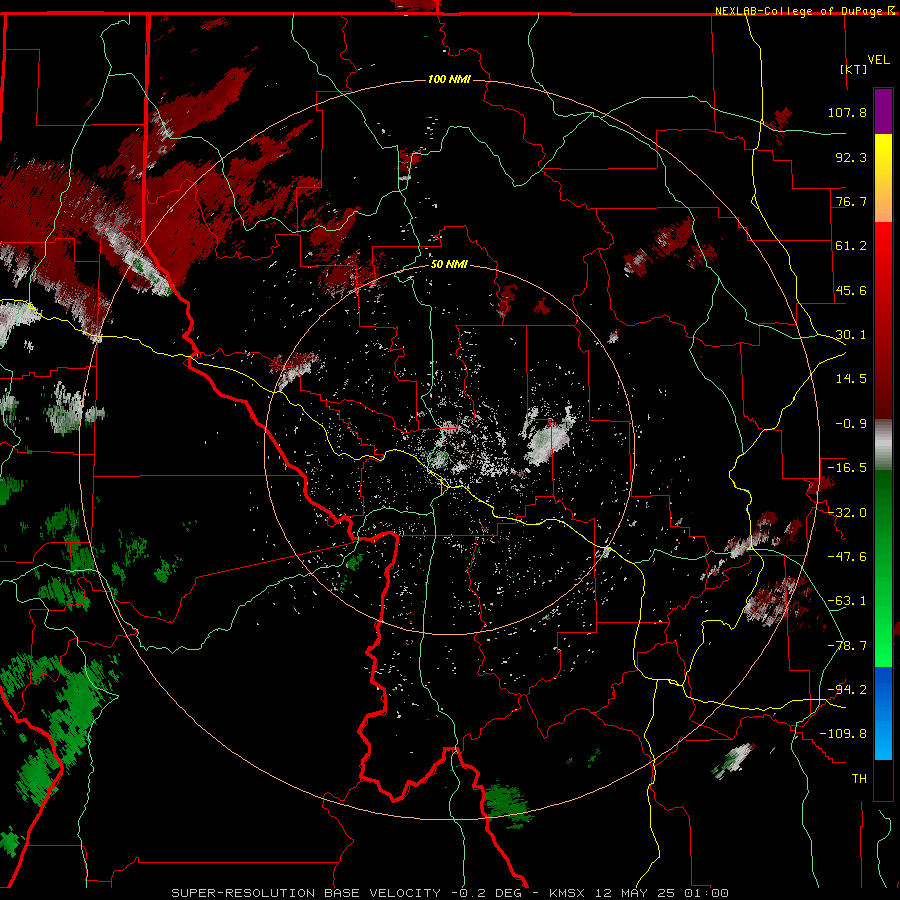900x900 pixels.
Task: Select the -0.9 velocity scale value
Action: pyautogui.click(x=851, y=424)
